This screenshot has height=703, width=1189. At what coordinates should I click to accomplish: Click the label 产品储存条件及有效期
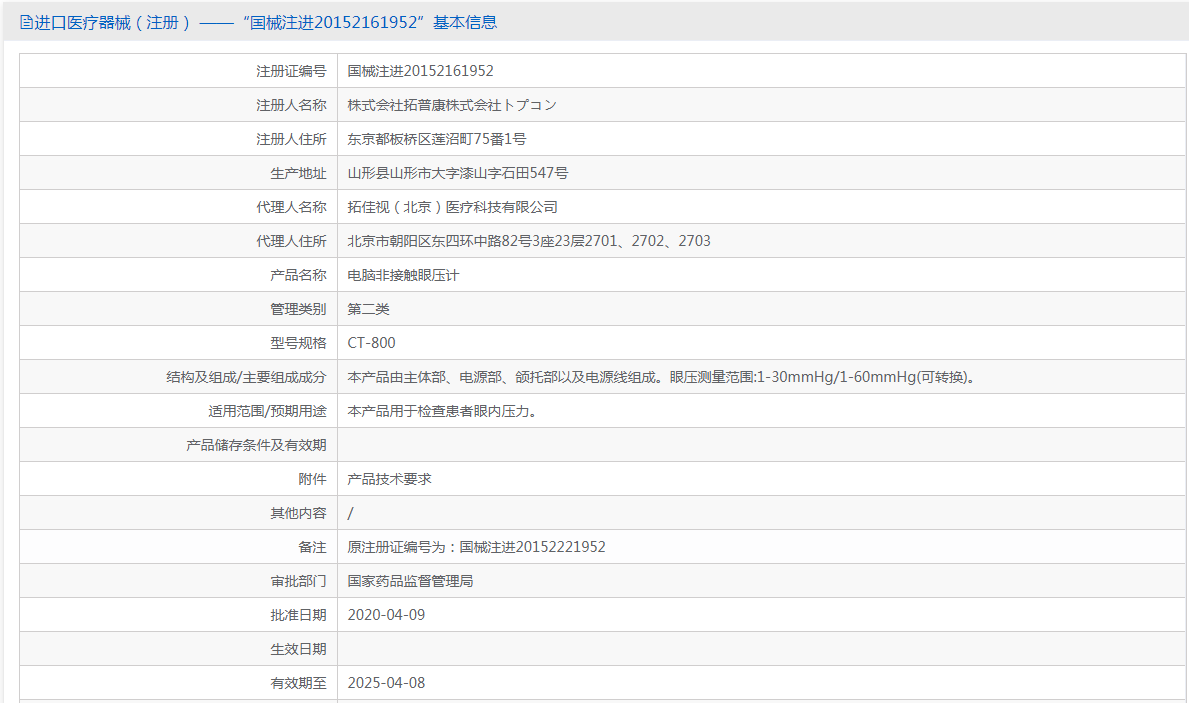(256, 445)
